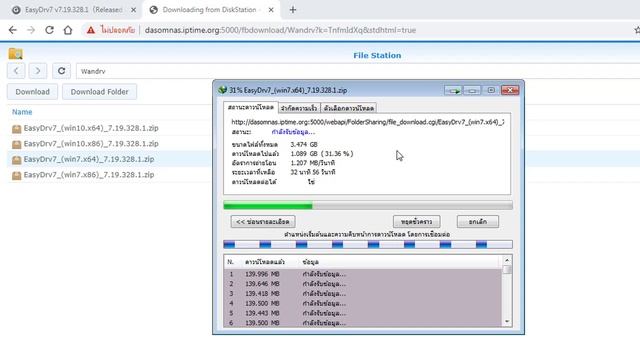
Task: Open the download status tab (สถานะดาวน์โหลด)
Action: click(x=251, y=107)
